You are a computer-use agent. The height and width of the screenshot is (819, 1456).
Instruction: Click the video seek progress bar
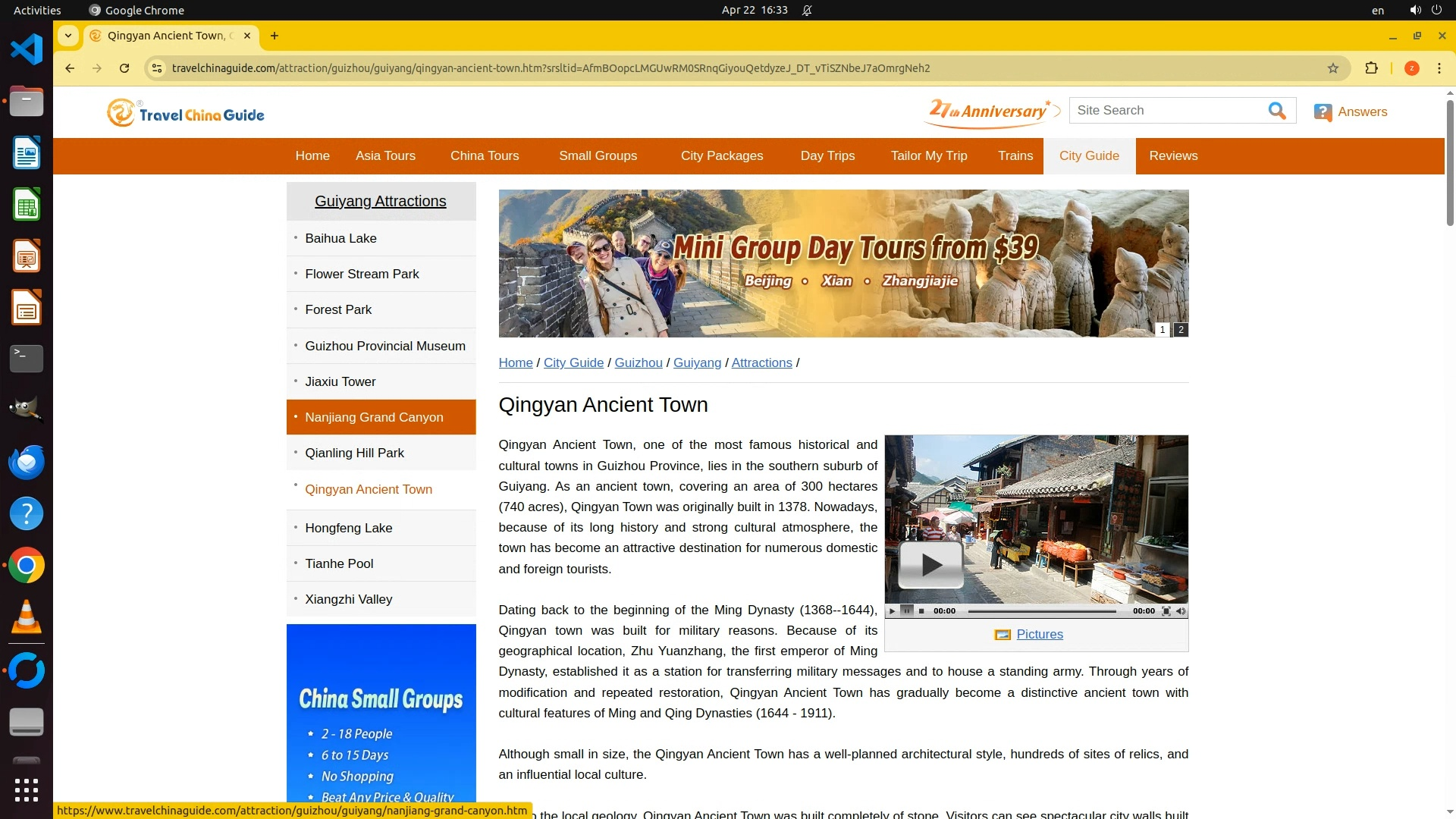[1042, 611]
